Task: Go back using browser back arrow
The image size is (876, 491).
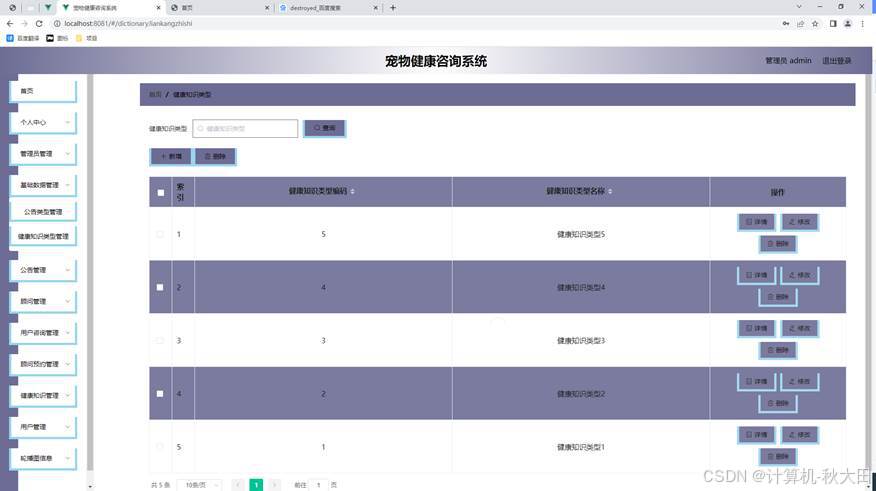Action: (x=9, y=23)
